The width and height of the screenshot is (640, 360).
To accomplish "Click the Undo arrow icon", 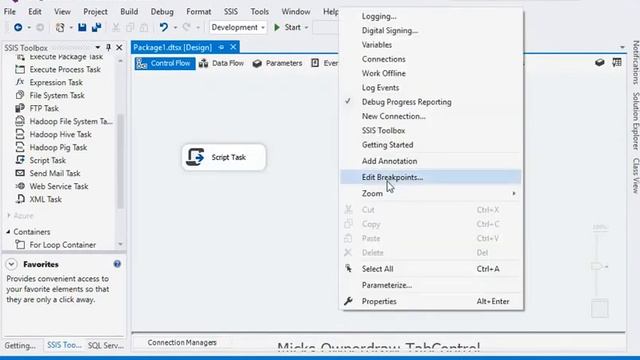I will (x=164, y=27).
